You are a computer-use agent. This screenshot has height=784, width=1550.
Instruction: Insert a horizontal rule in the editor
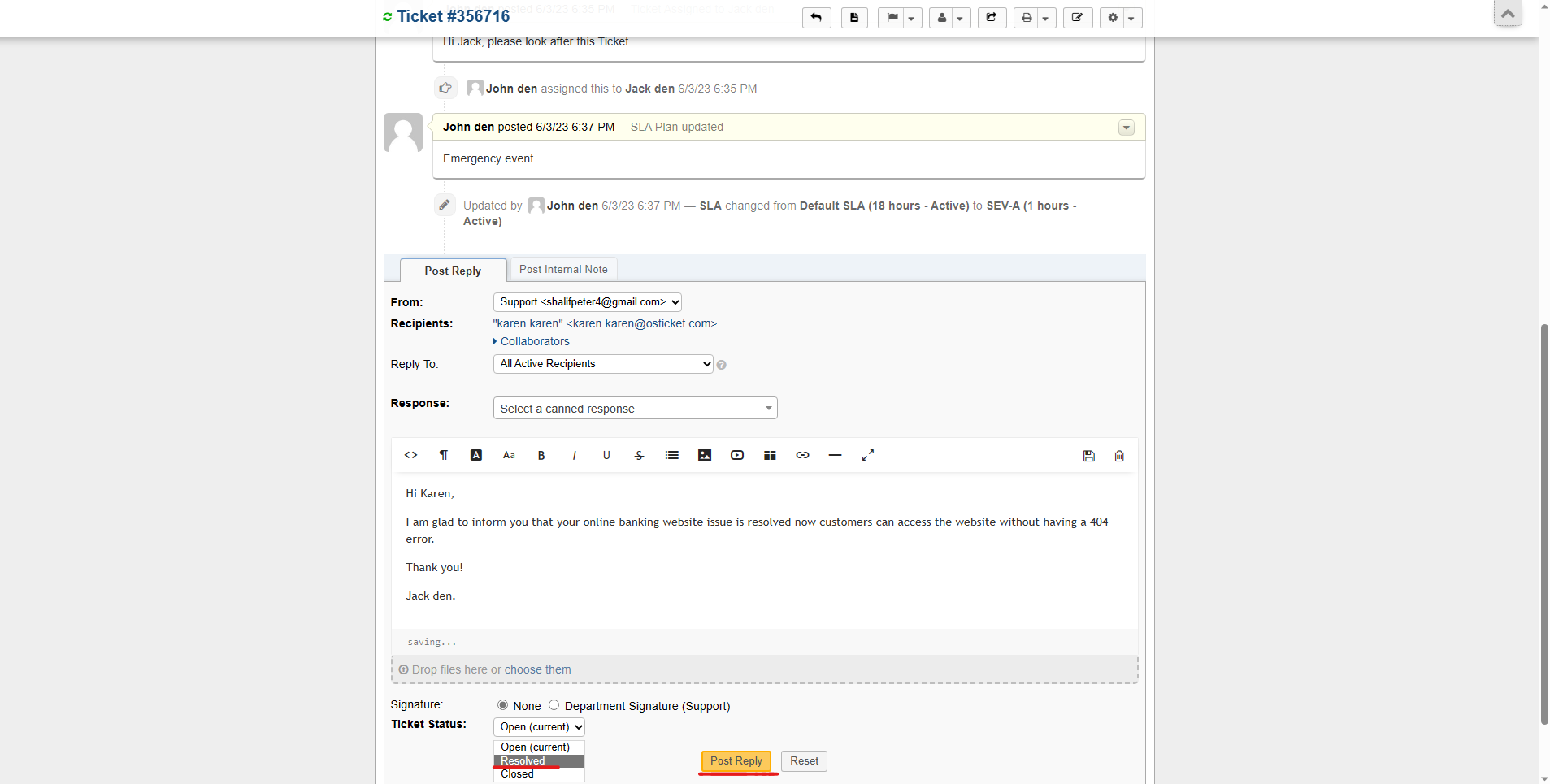[835, 456]
